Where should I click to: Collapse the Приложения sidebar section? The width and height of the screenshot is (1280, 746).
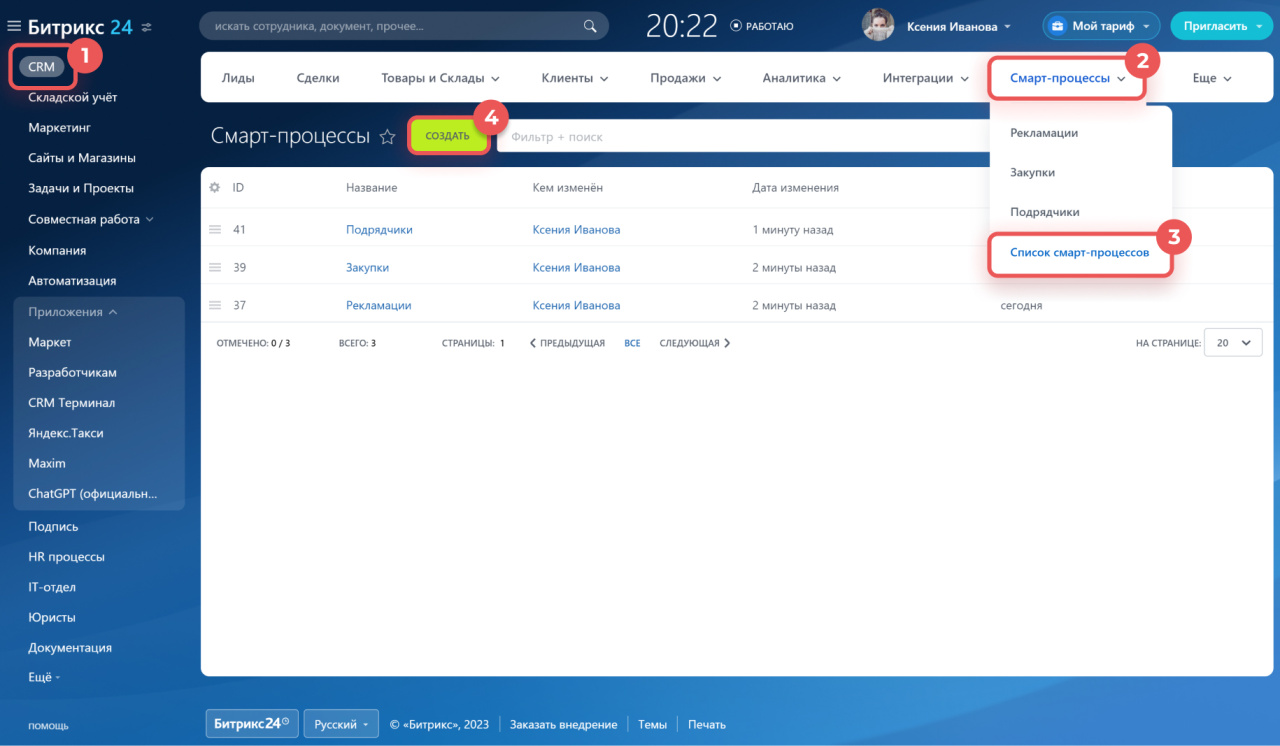tap(72, 312)
